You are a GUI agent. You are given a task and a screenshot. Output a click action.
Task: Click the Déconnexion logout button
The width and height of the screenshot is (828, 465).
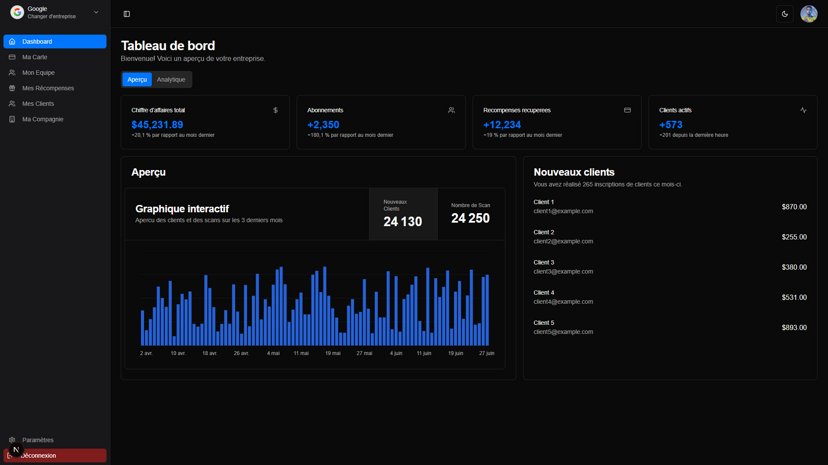(55, 455)
